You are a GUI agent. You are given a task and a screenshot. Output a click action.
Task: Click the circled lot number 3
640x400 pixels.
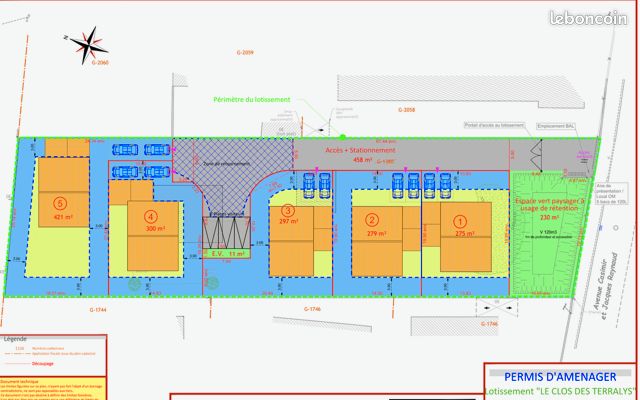pyautogui.click(x=288, y=210)
